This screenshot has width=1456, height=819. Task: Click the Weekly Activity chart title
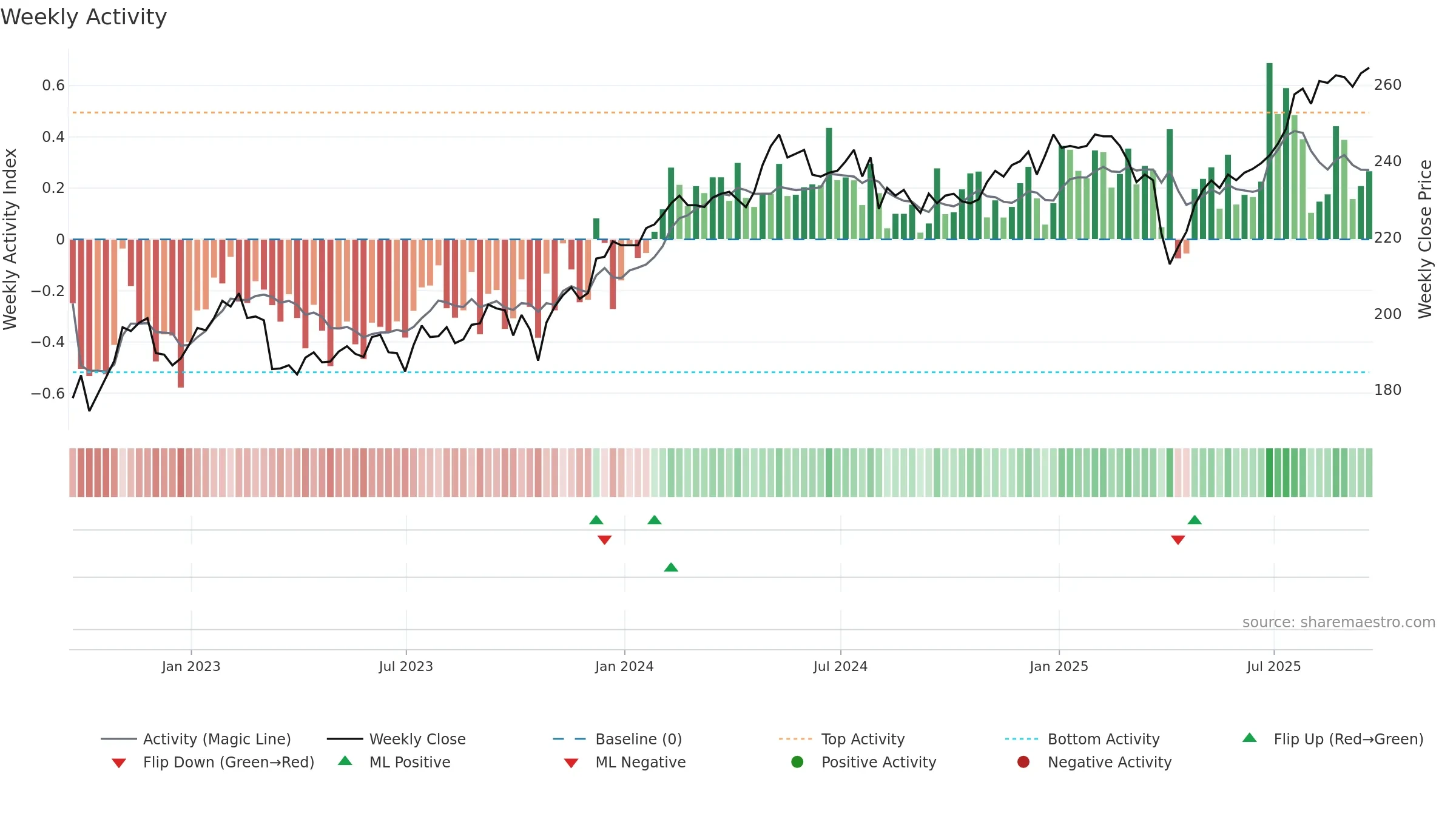84,17
